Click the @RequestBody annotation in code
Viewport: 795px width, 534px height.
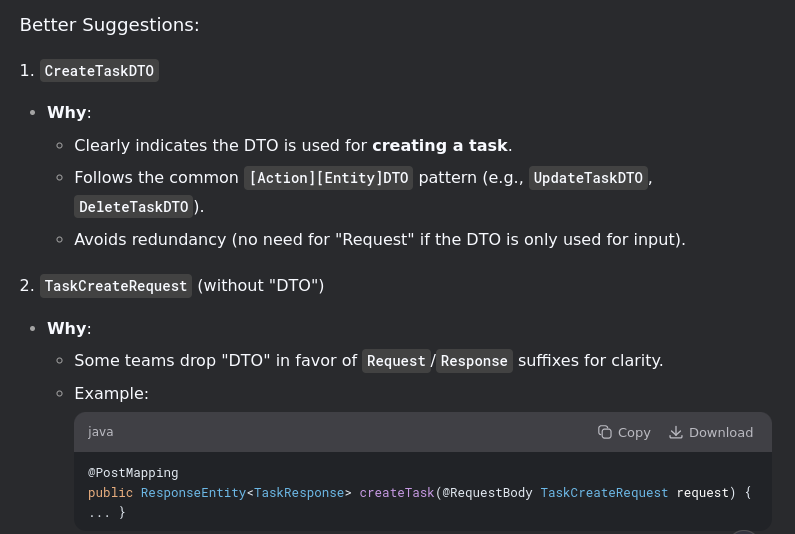tap(487, 492)
